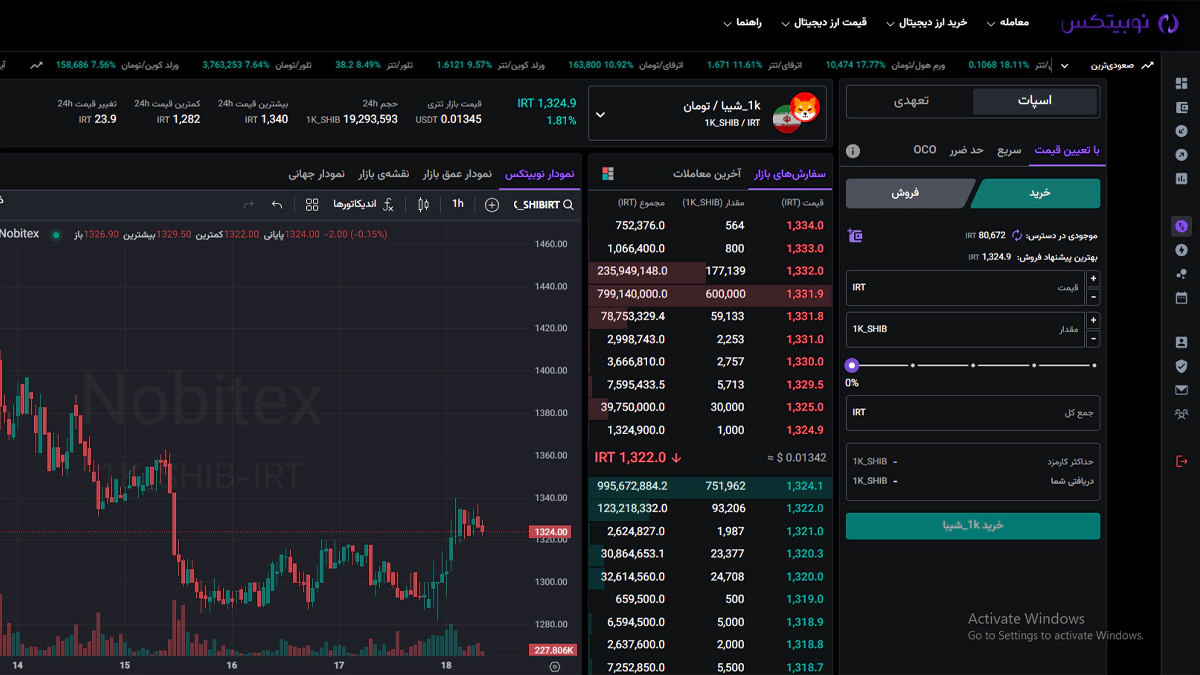Screen dimensions: 1200x675
Task: Switch the order book layout icon
Action: click(608, 174)
